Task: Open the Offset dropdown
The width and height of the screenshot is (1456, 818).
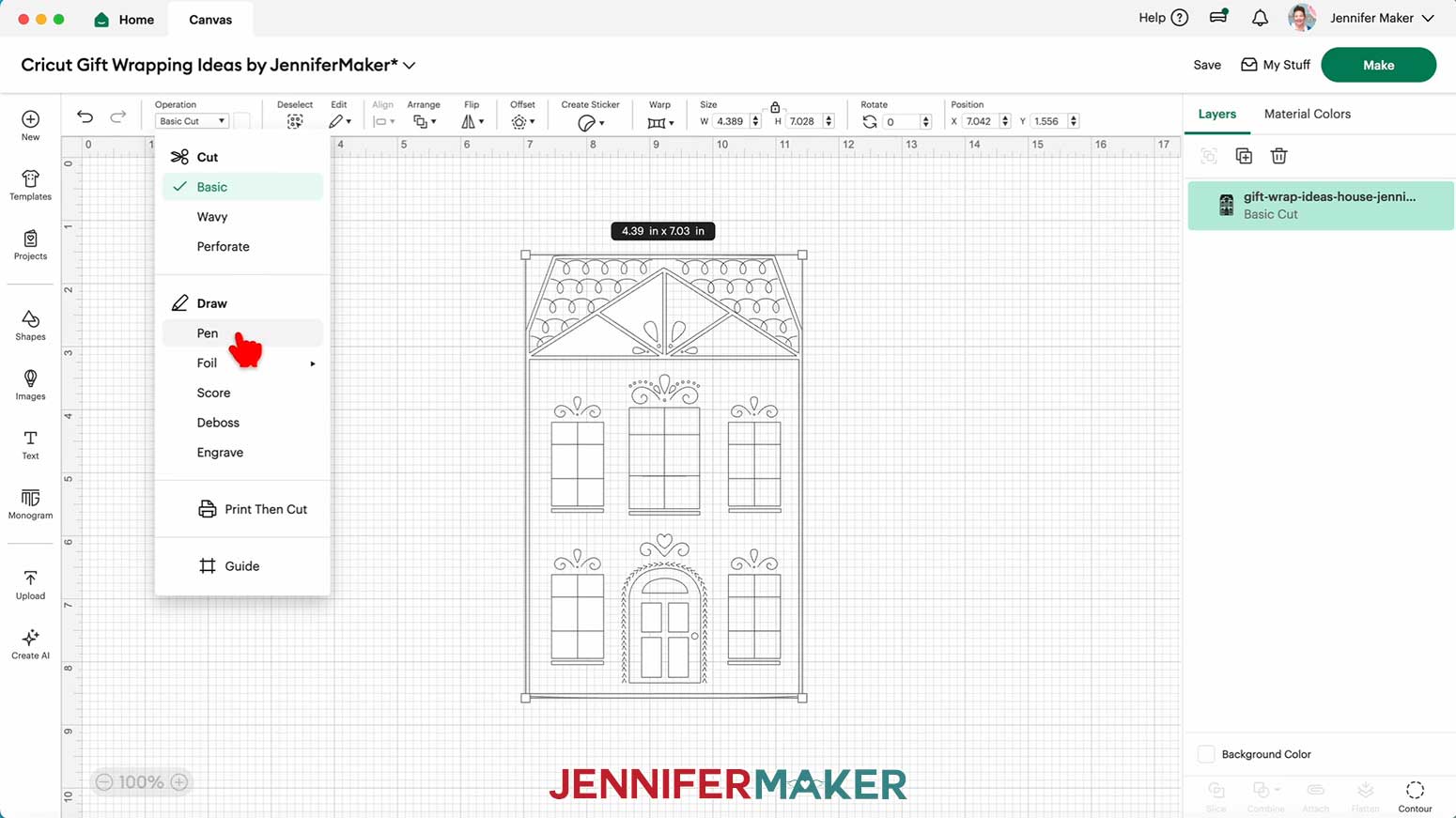Action: (x=523, y=122)
